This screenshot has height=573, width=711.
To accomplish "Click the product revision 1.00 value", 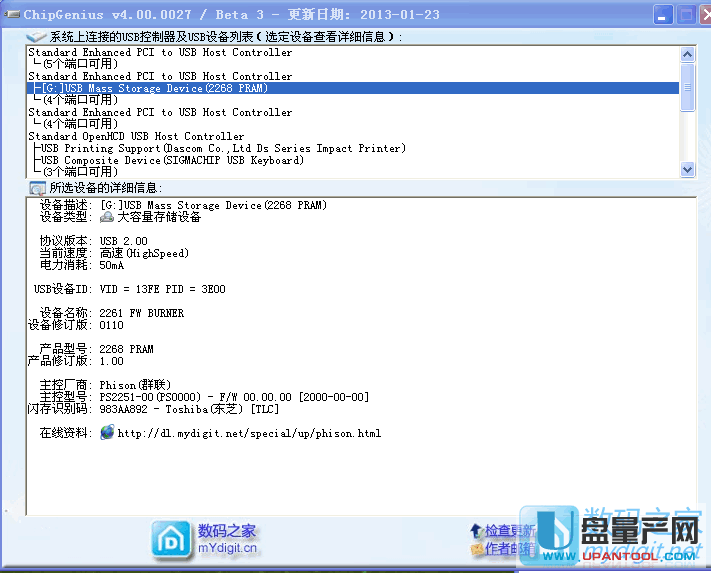I will click(112, 361).
